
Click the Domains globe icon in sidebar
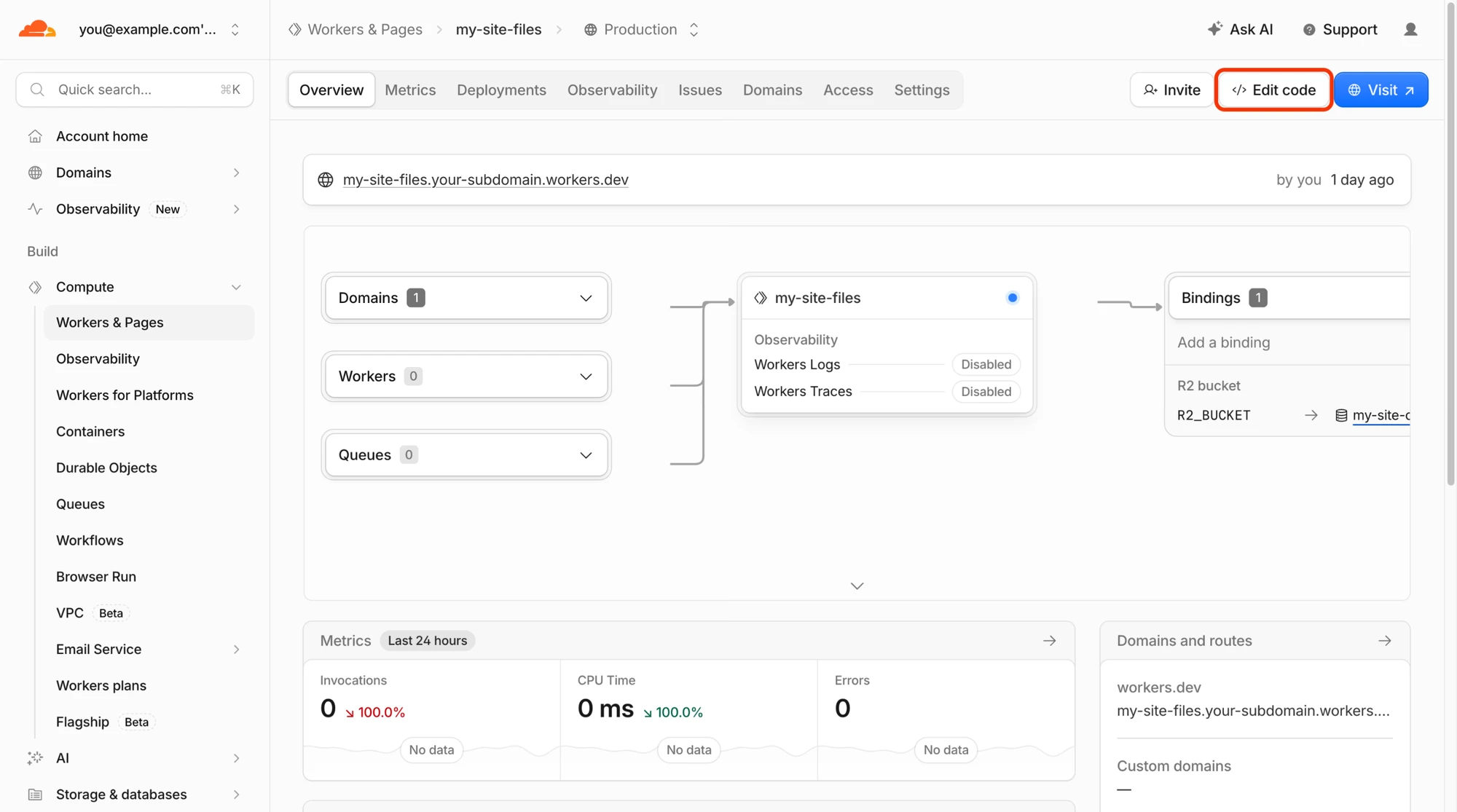(35, 173)
